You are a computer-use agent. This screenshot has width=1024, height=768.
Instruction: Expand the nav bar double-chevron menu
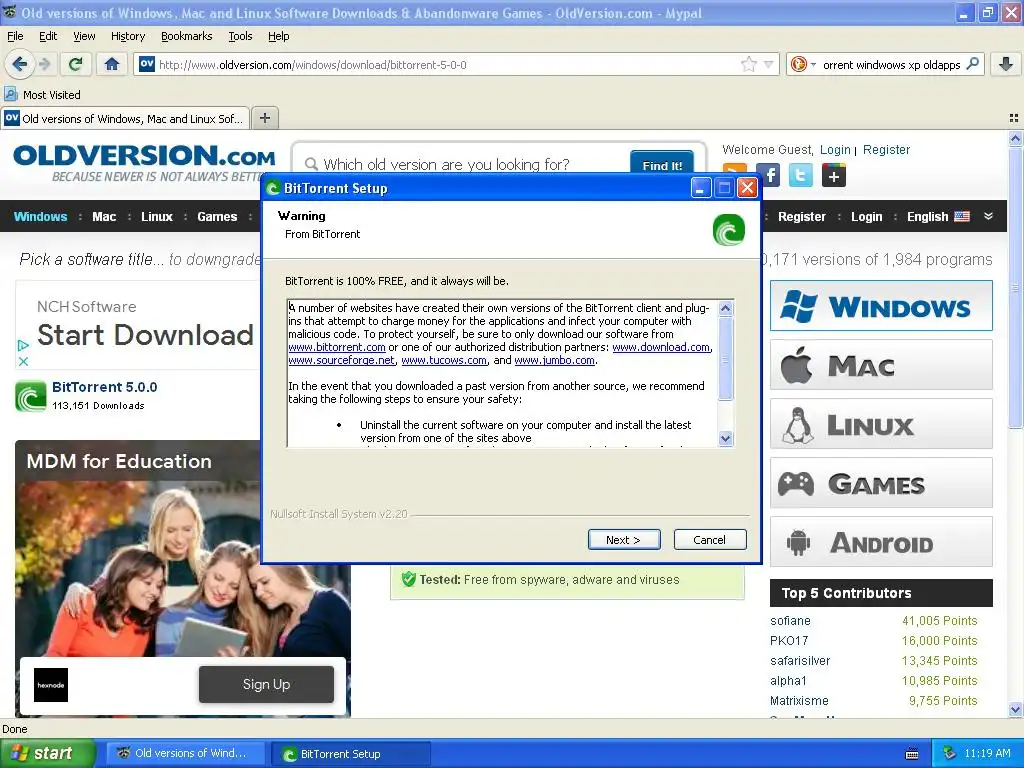988,216
